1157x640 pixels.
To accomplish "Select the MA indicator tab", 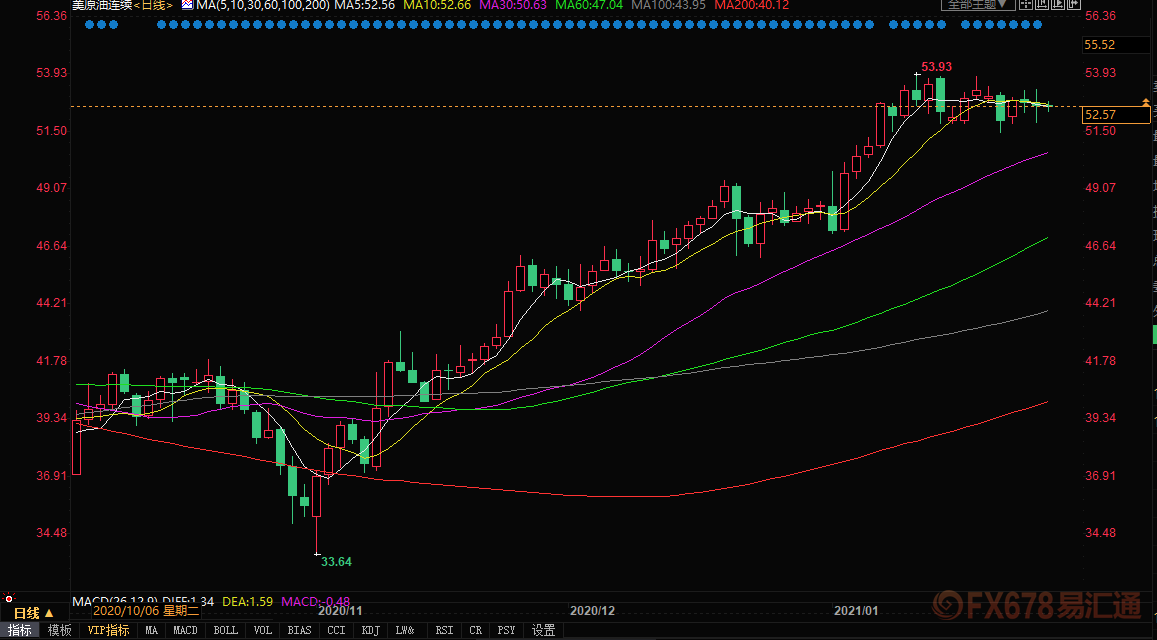I will point(151,630).
